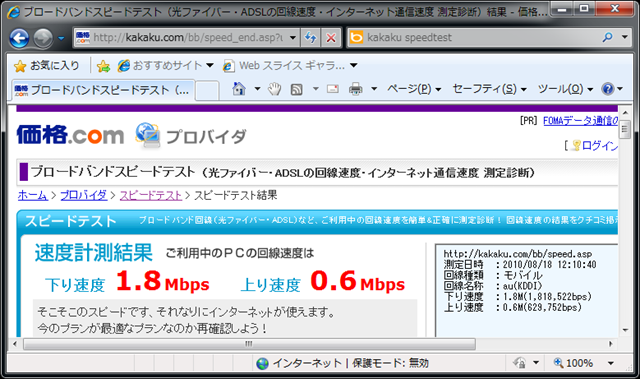The height and width of the screenshot is (379, 640).
Task: Click the search magnifier icon
Action: [607, 37]
